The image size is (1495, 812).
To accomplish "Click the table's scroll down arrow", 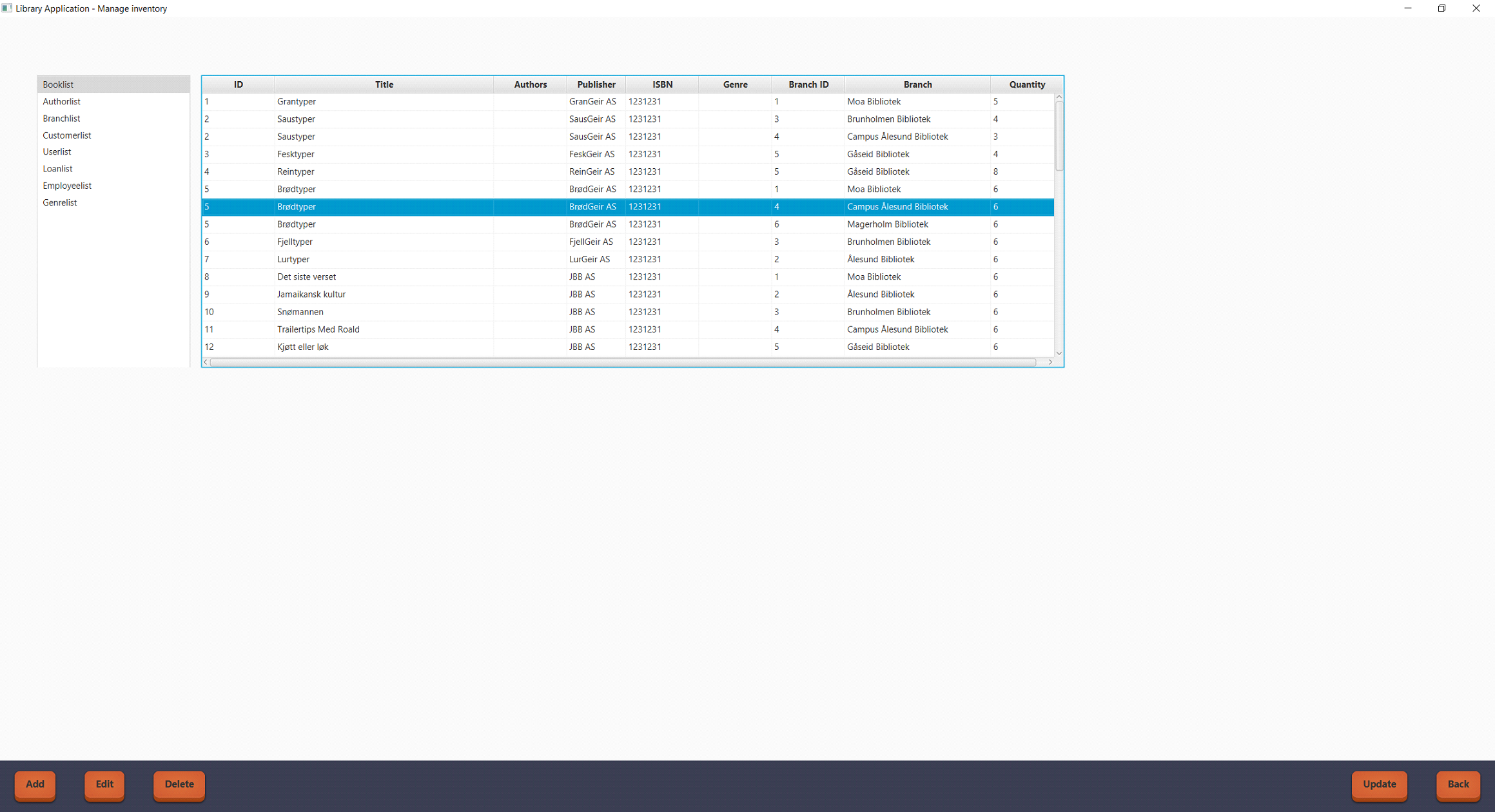I will coord(1059,353).
